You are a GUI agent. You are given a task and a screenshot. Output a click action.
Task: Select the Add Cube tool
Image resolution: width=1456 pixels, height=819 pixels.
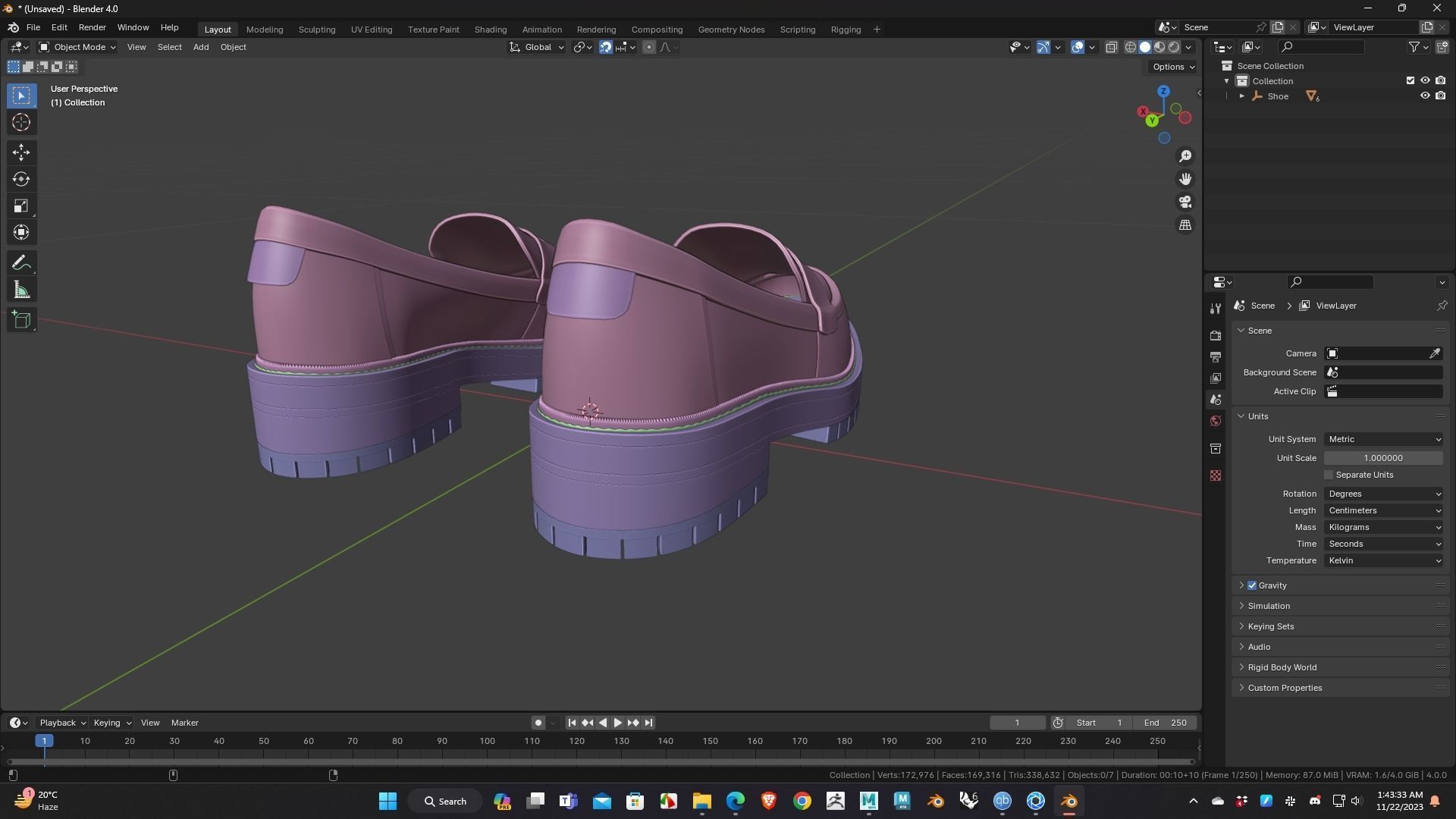pyautogui.click(x=21, y=320)
